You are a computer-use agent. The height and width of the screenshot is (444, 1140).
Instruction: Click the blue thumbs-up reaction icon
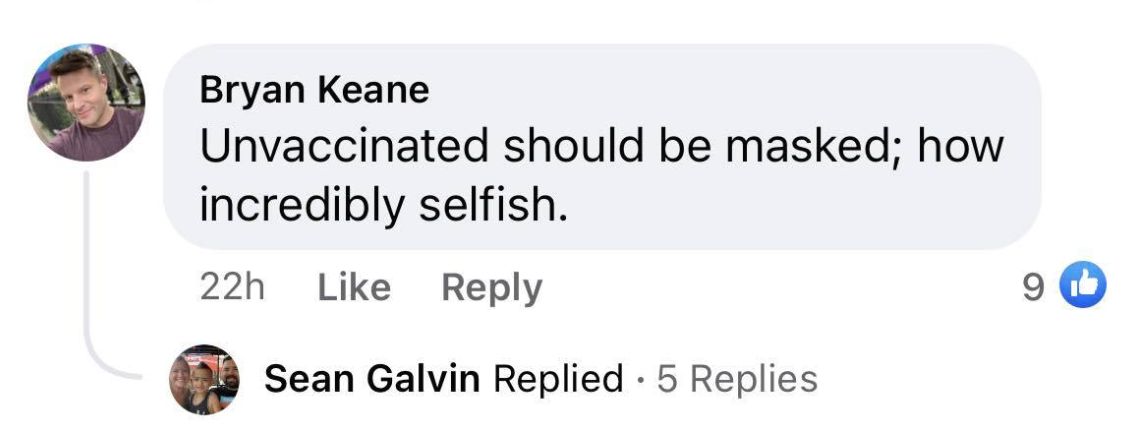pyautogui.click(x=1084, y=287)
